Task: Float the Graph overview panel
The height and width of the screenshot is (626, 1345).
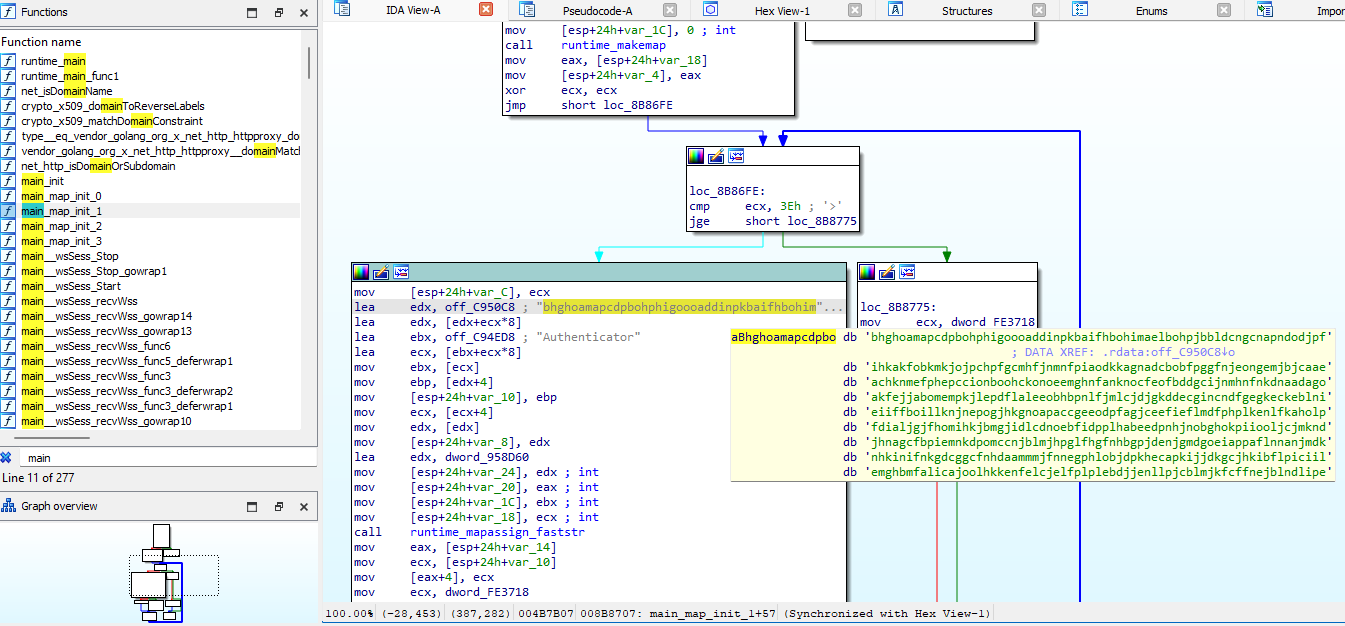Action: (279, 506)
